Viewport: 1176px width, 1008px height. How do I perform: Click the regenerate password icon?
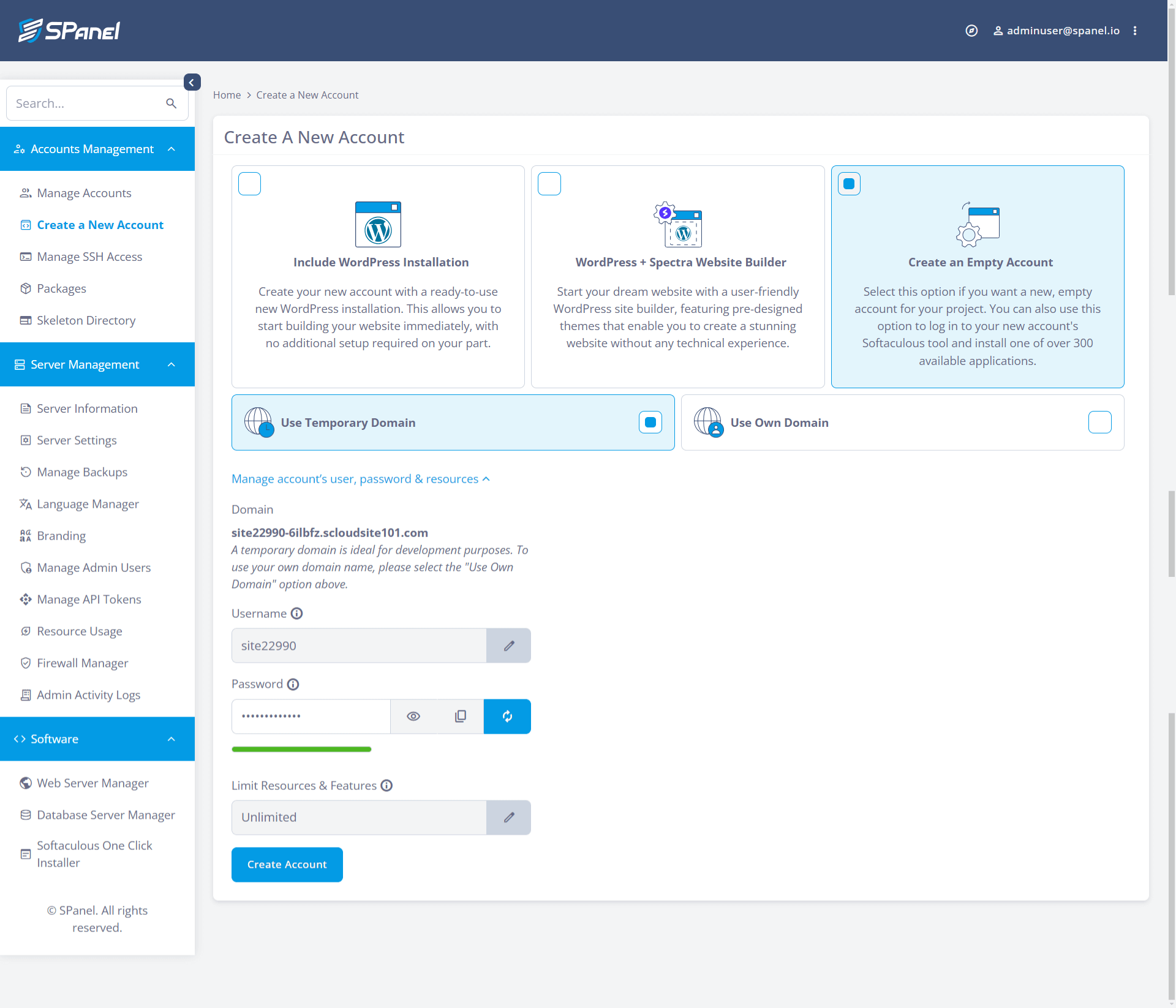coord(506,716)
